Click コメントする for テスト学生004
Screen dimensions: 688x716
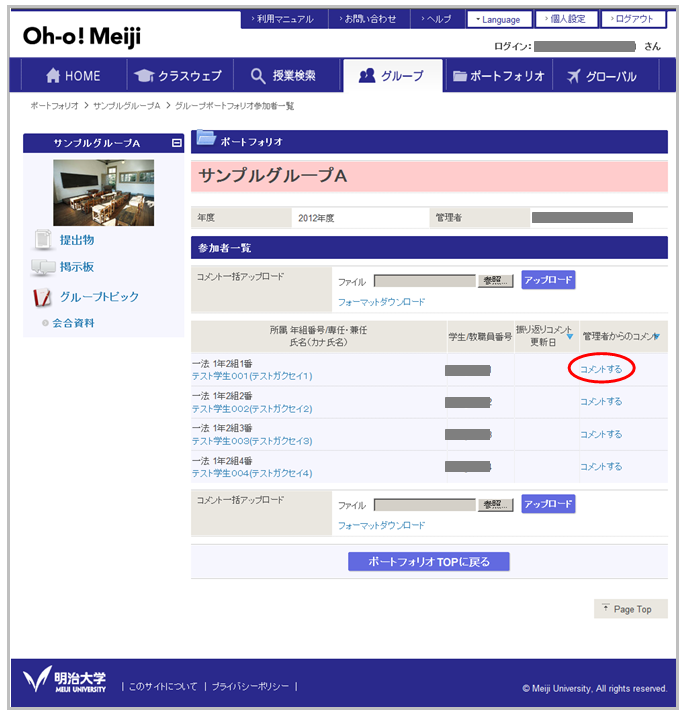(x=601, y=467)
